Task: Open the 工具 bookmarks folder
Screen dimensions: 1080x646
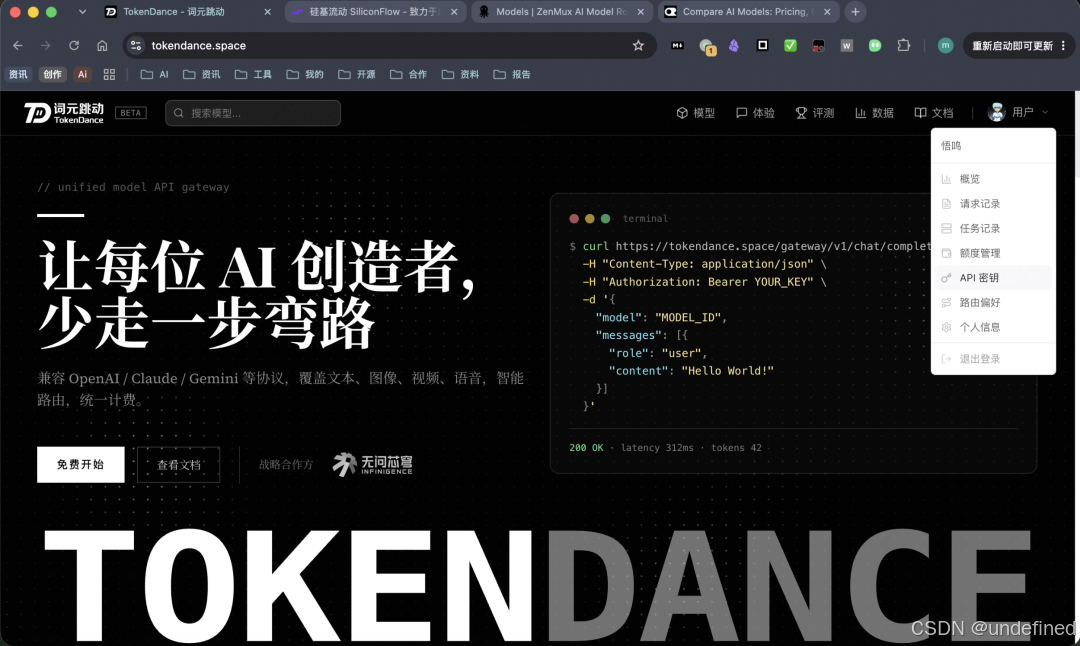Action: (x=253, y=74)
